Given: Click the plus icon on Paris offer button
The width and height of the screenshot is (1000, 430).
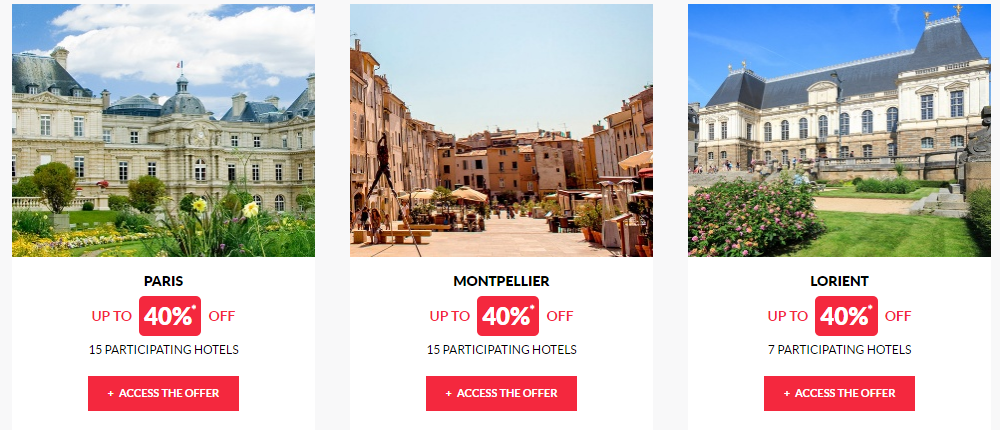Looking at the screenshot, I should [110, 394].
